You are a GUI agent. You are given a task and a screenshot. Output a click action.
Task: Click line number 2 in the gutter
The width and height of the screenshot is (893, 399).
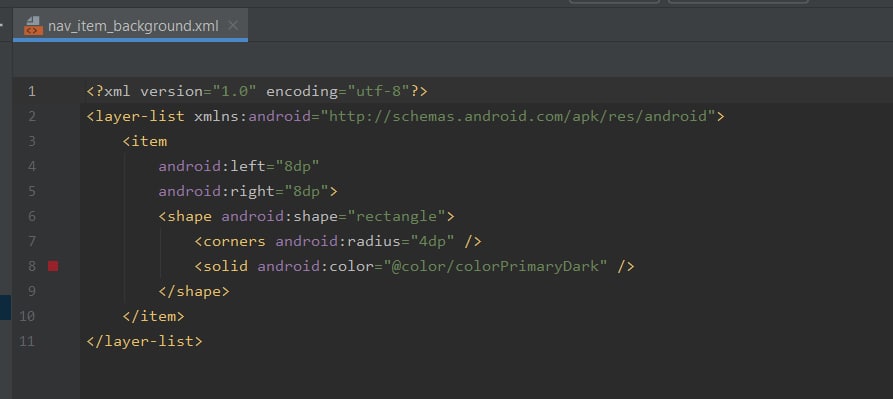click(31, 116)
